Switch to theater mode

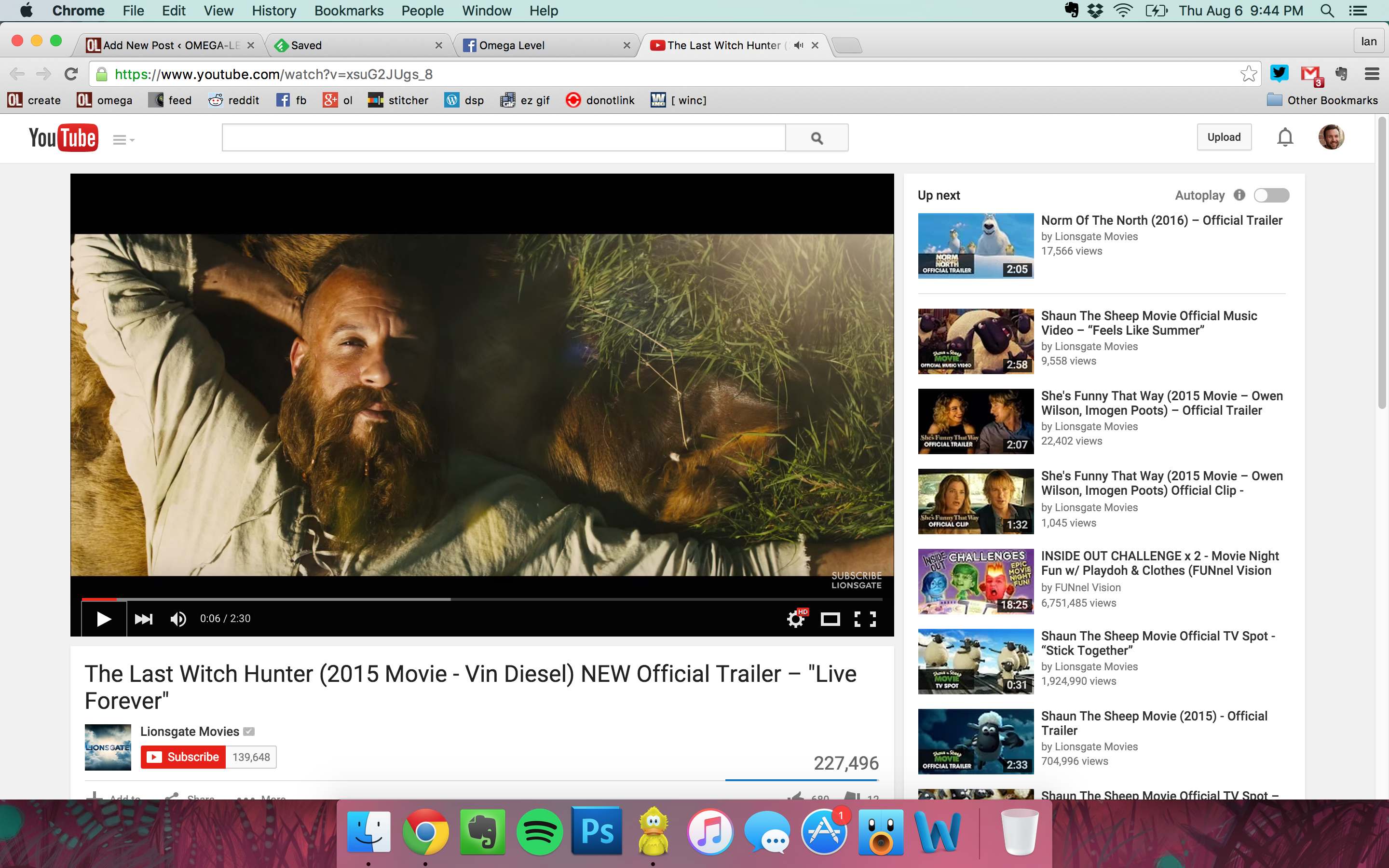pos(830,619)
